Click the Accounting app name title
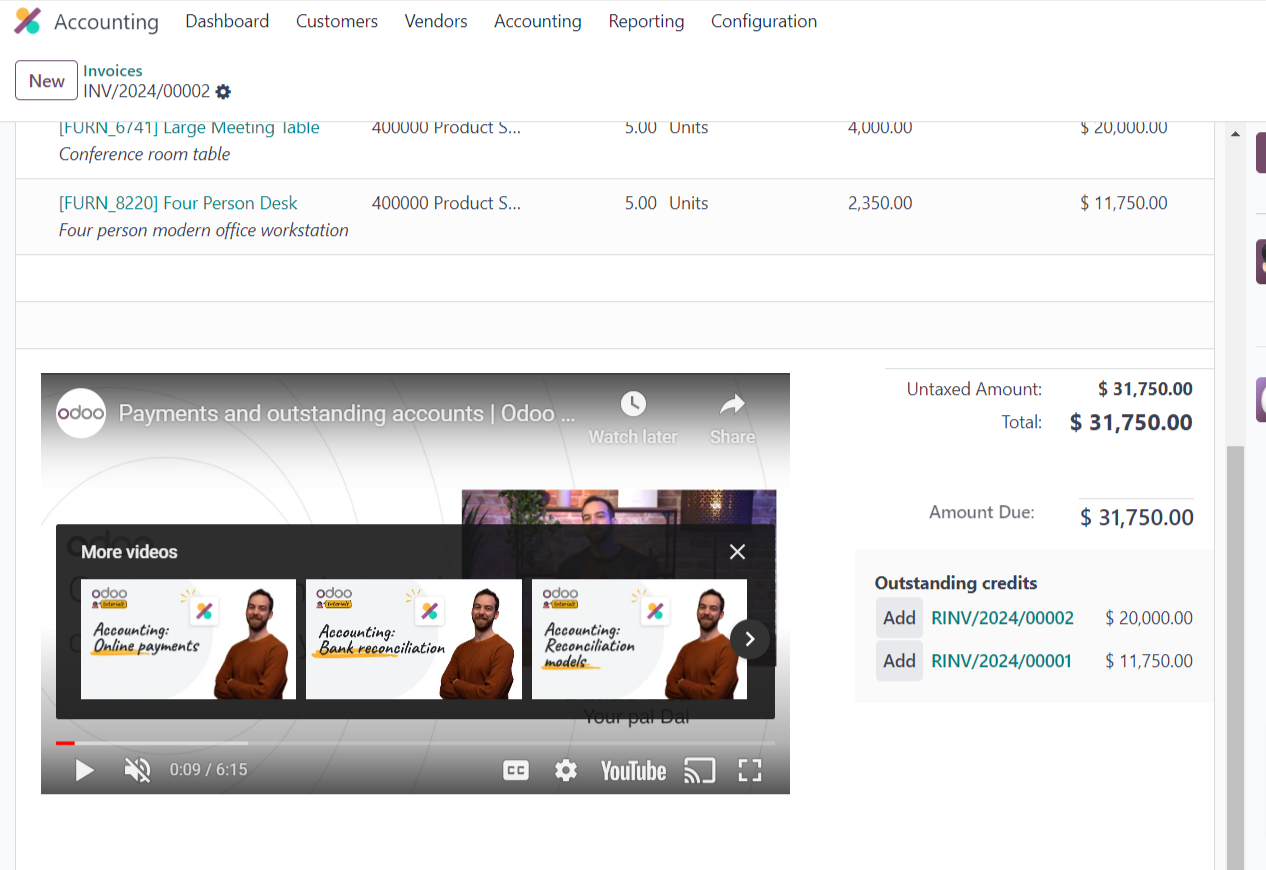This screenshot has width=1266, height=870. [x=106, y=22]
